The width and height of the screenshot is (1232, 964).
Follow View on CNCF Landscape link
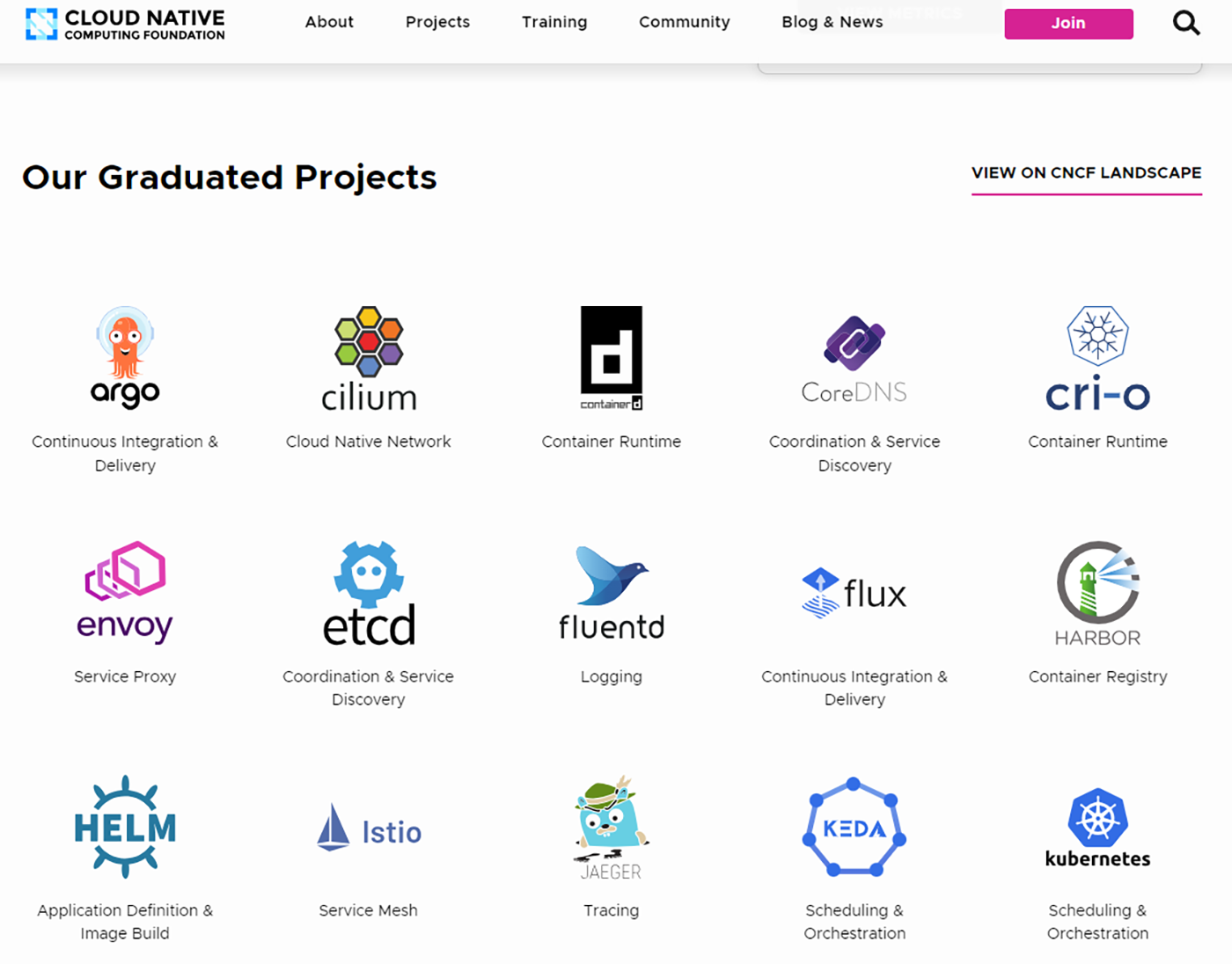1087,173
